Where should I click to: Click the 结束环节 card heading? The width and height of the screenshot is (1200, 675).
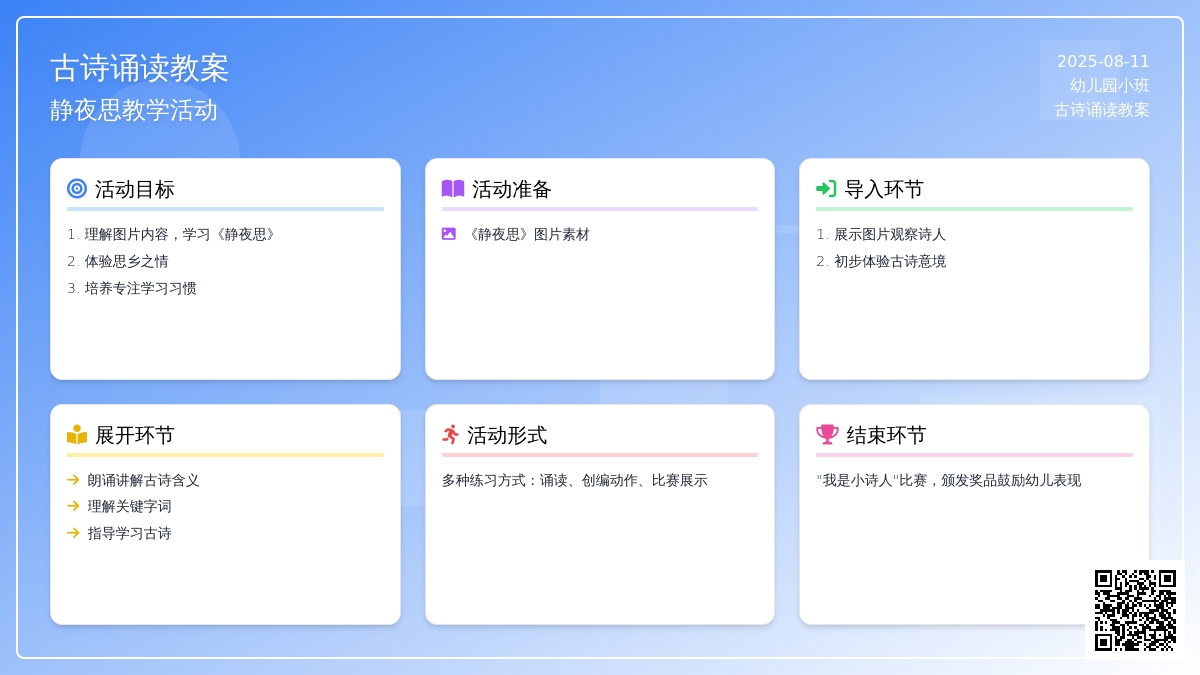[886, 435]
